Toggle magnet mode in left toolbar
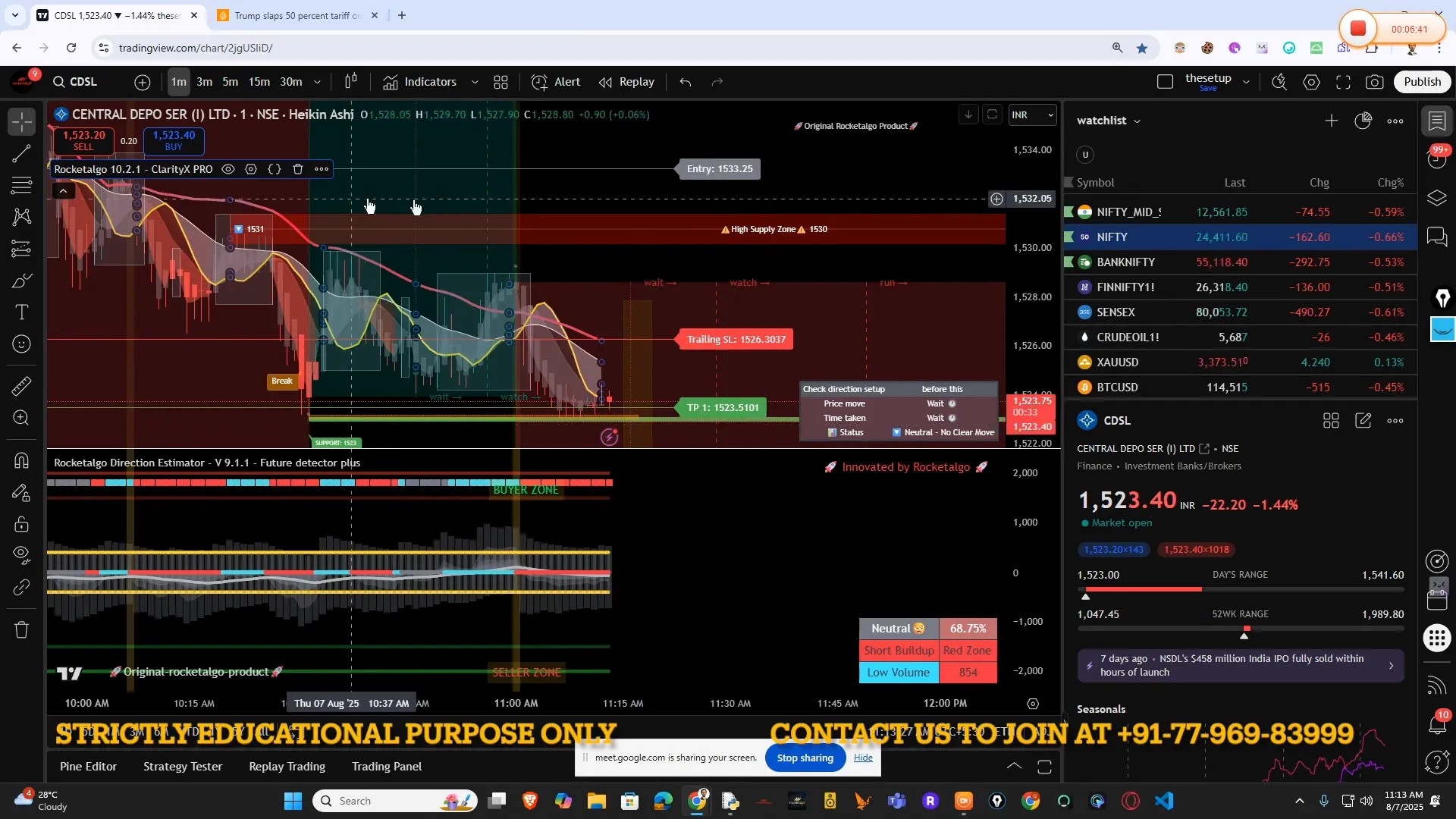Screen dimensions: 1456x819 coord(22,460)
